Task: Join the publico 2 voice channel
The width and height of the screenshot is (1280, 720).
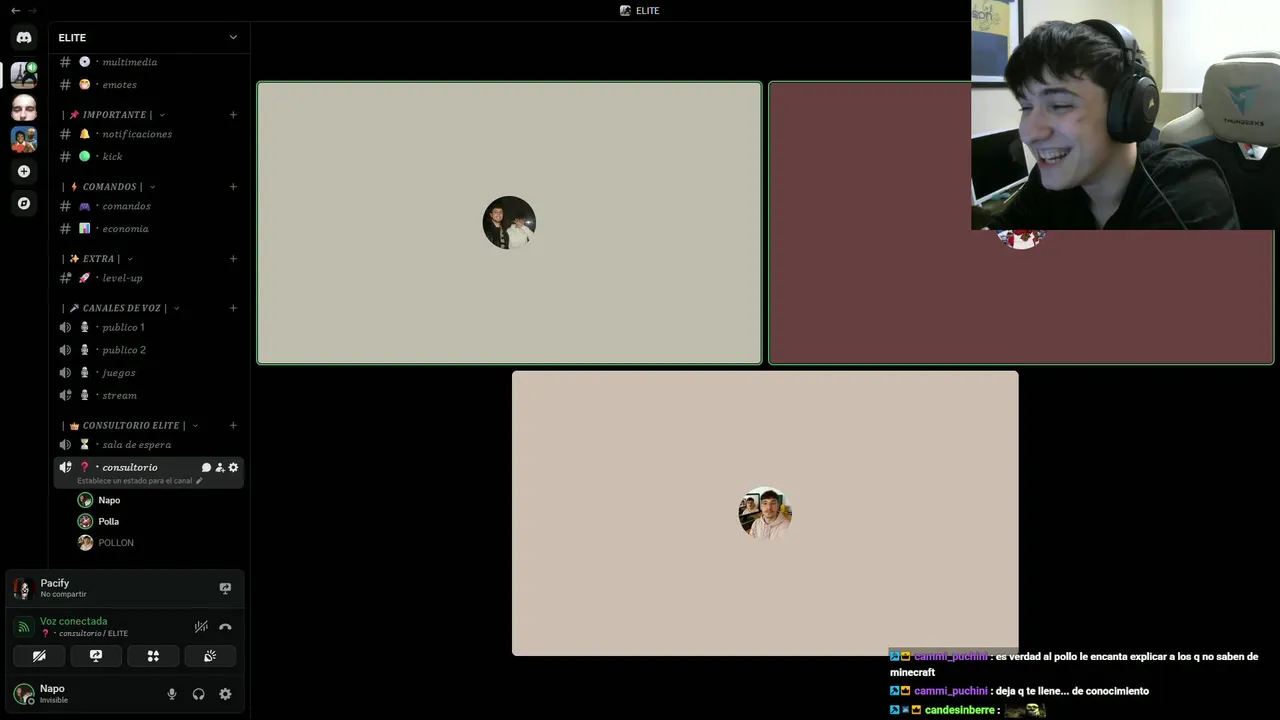Action: [x=148, y=350]
